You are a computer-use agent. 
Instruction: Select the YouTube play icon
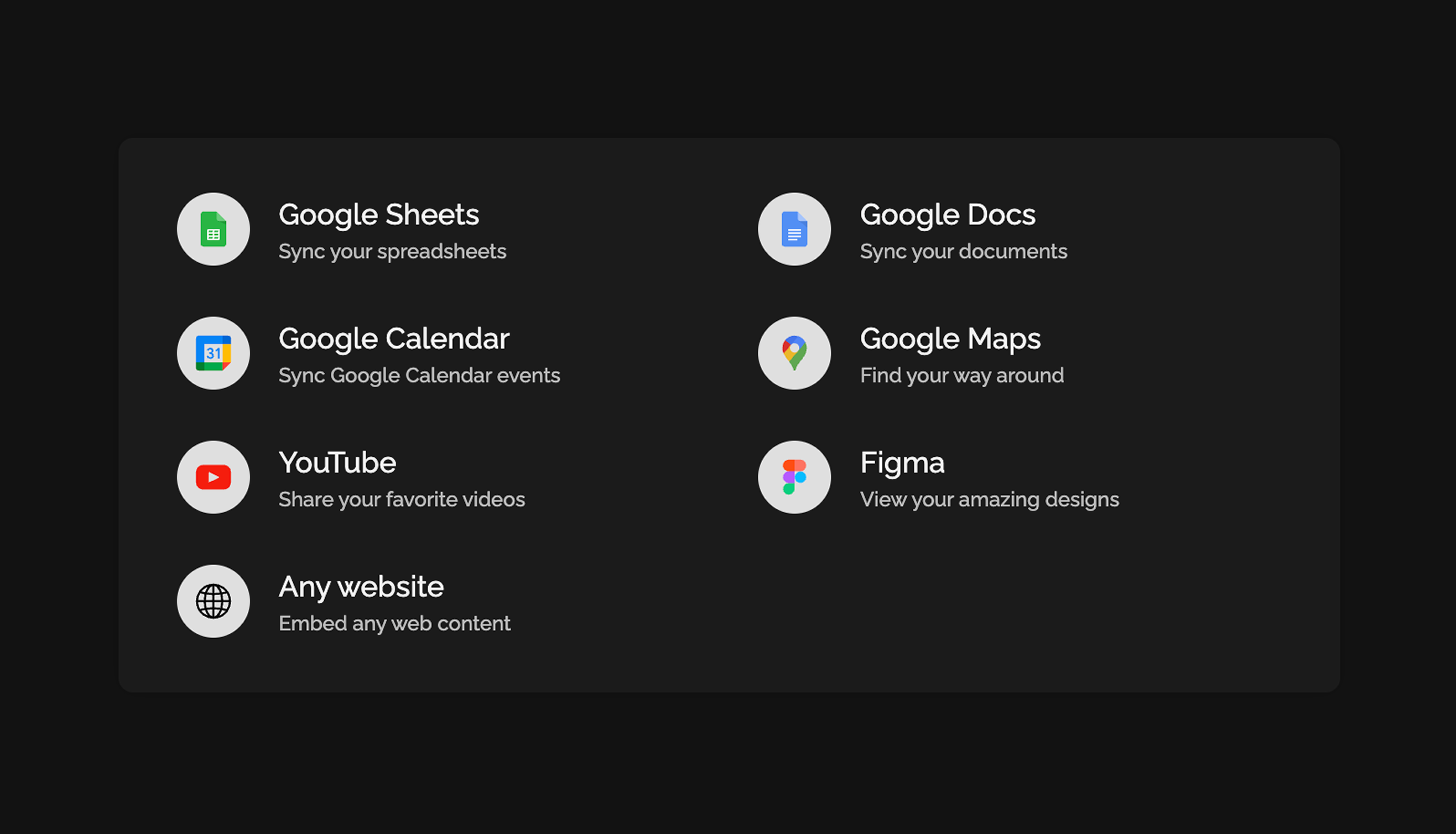click(212, 478)
